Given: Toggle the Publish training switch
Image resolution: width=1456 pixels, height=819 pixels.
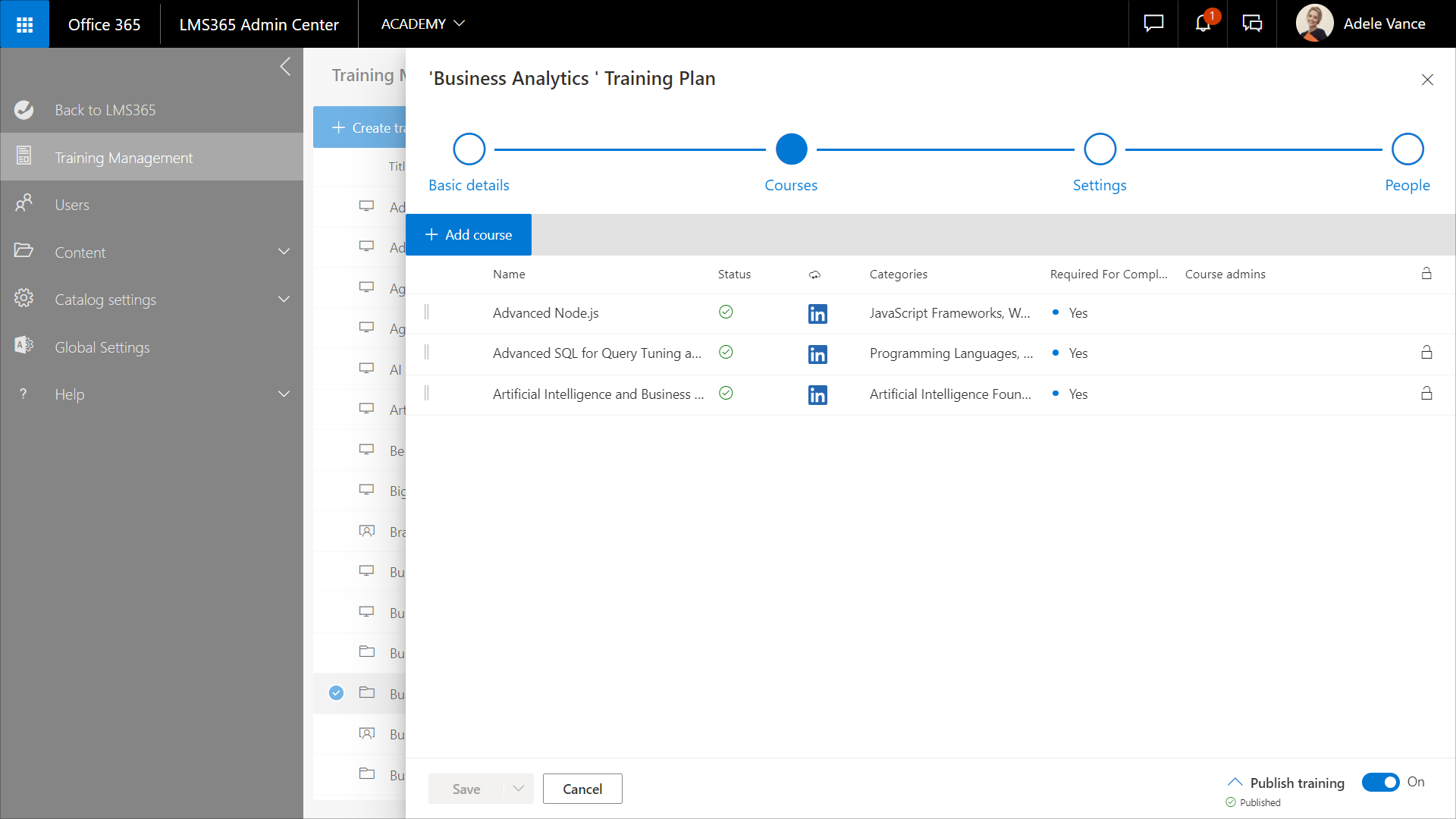Looking at the screenshot, I should click(1380, 782).
